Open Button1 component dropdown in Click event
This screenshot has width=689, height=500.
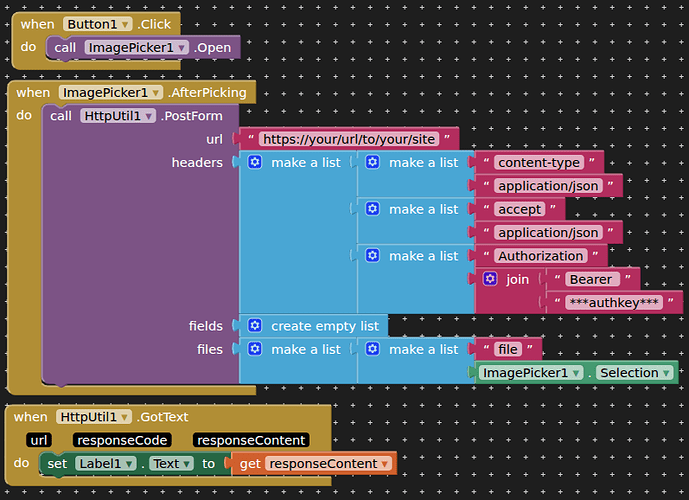(x=126, y=24)
